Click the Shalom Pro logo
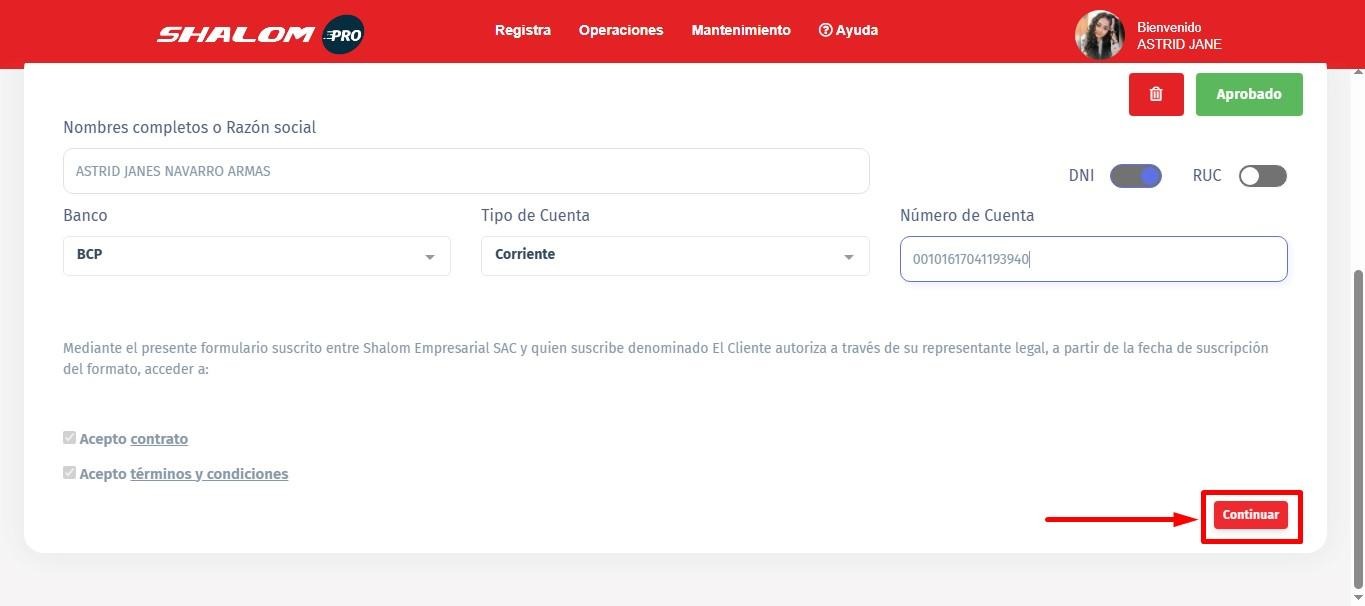Image resolution: width=1365 pixels, height=606 pixels. [260, 34]
